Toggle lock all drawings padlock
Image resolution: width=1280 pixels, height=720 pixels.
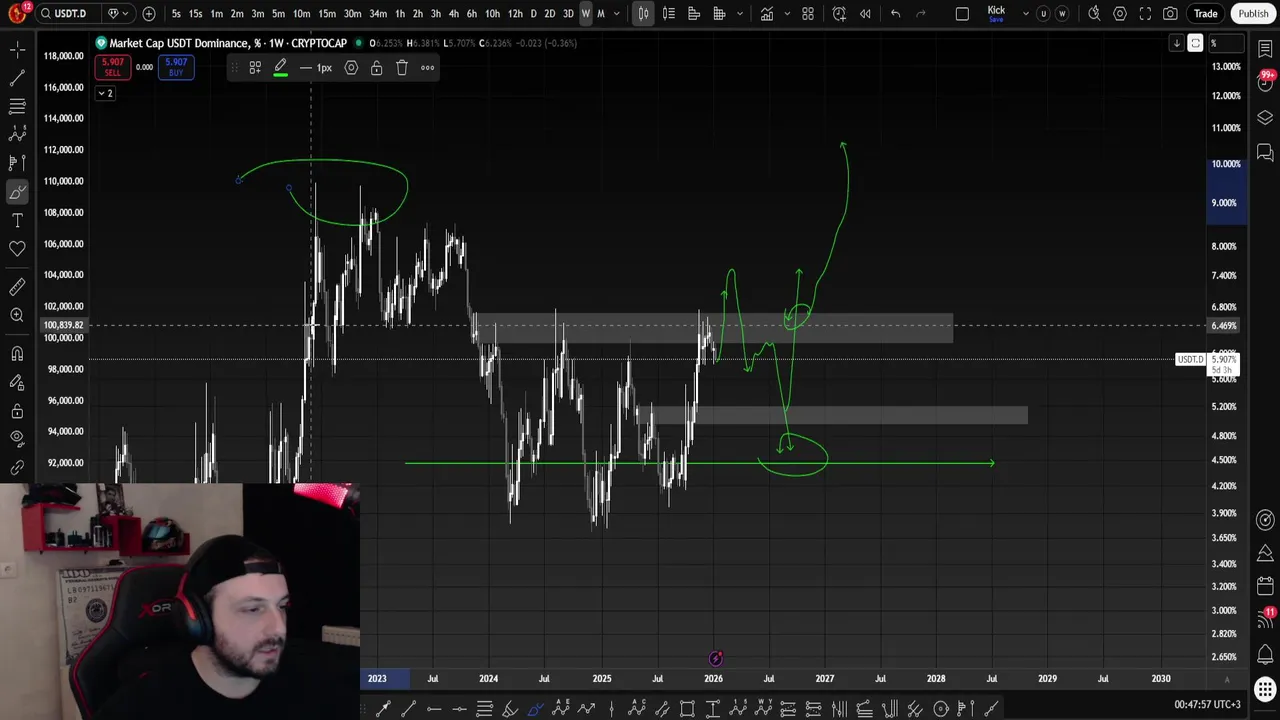tap(17, 411)
